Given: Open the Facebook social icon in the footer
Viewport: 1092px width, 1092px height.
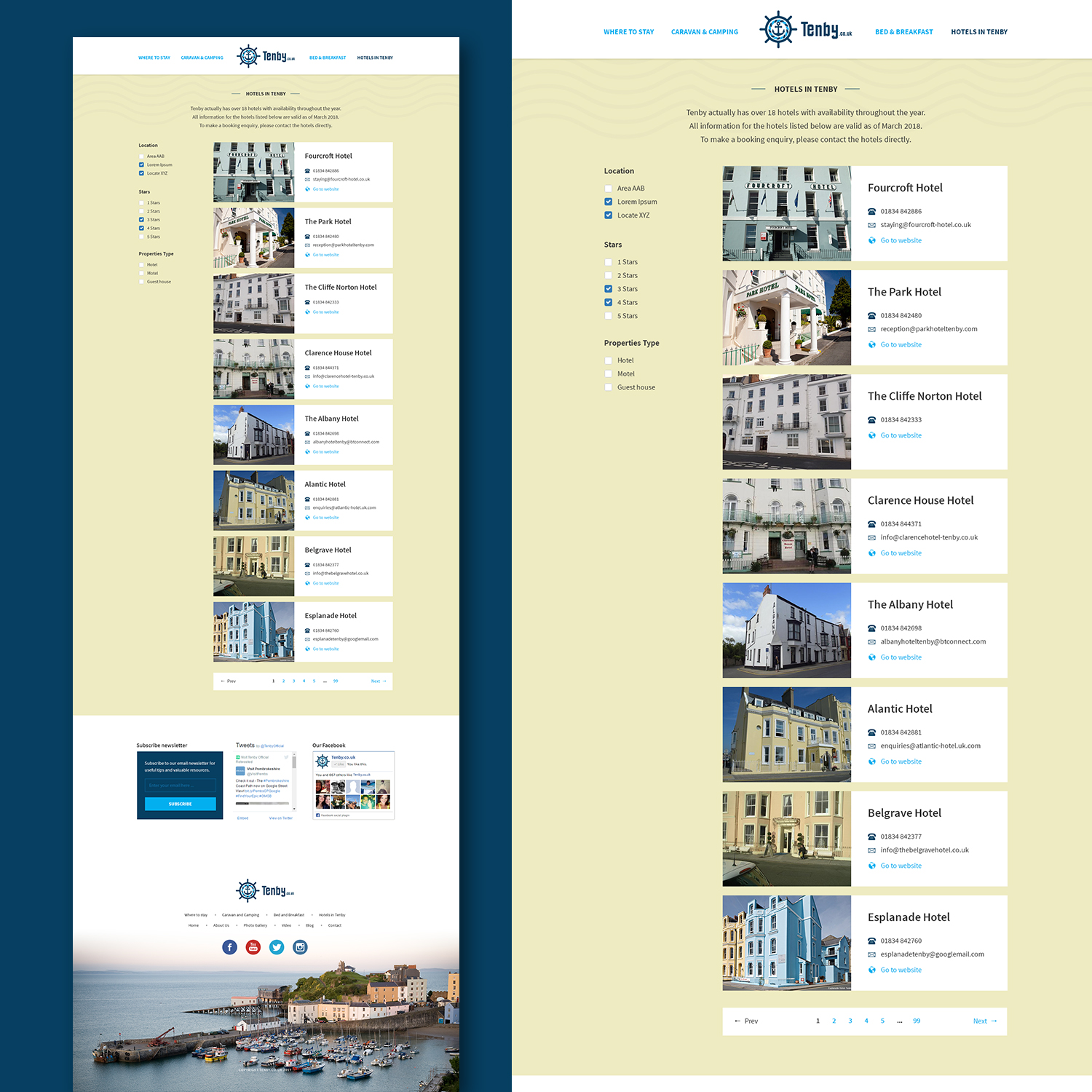Looking at the screenshot, I should (229, 947).
